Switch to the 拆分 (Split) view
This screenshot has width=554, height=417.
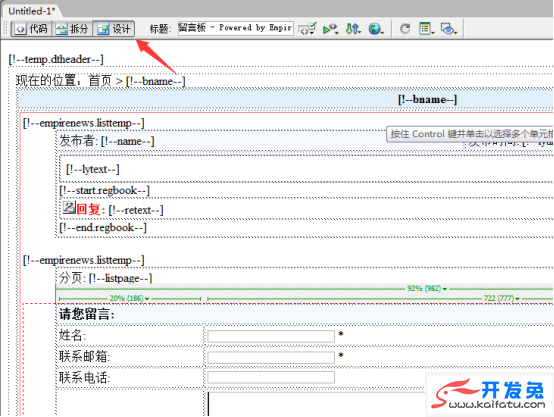coord(72,29)
